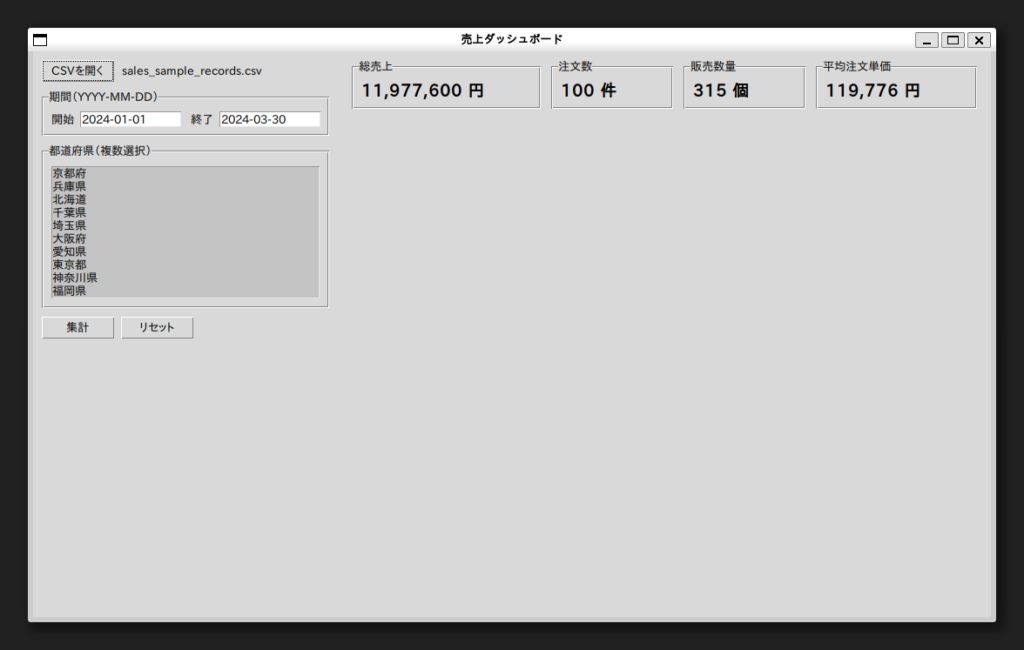The width and height of the screenshot is (1024, 650).
Task: Pick 千葉県 in the prefecture list
Action: click(x=70, y=213)
